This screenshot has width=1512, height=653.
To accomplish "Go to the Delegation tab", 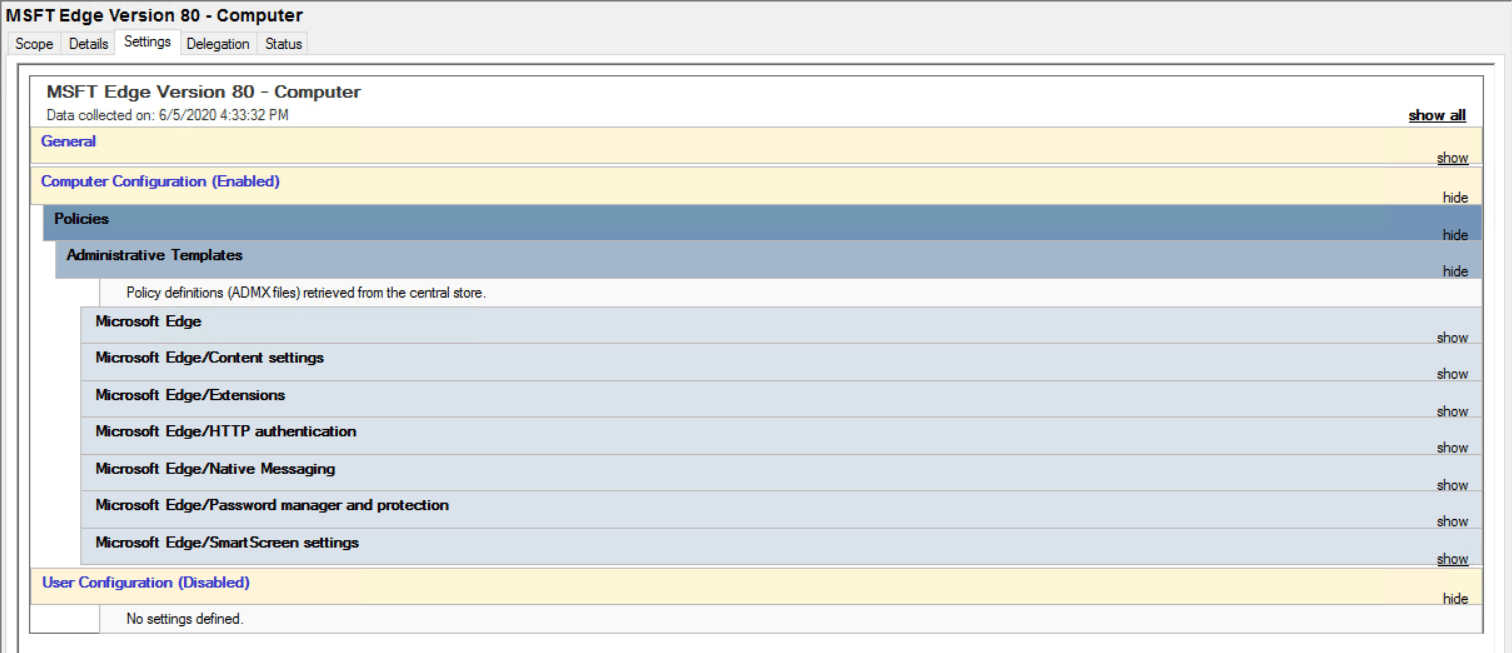I will pos(217,44).
